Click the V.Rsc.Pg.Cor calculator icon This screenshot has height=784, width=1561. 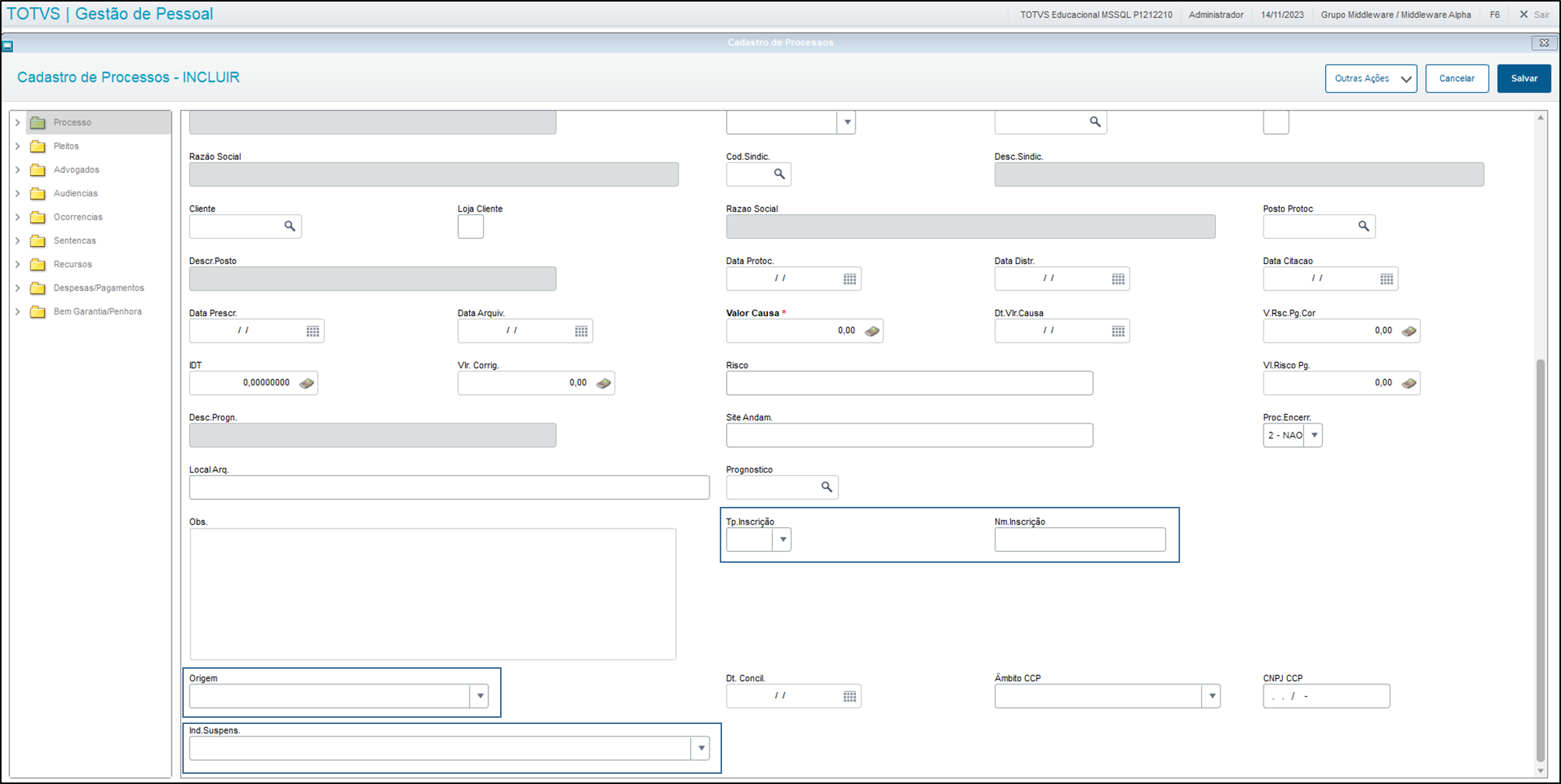click(x=1409, y=331)
